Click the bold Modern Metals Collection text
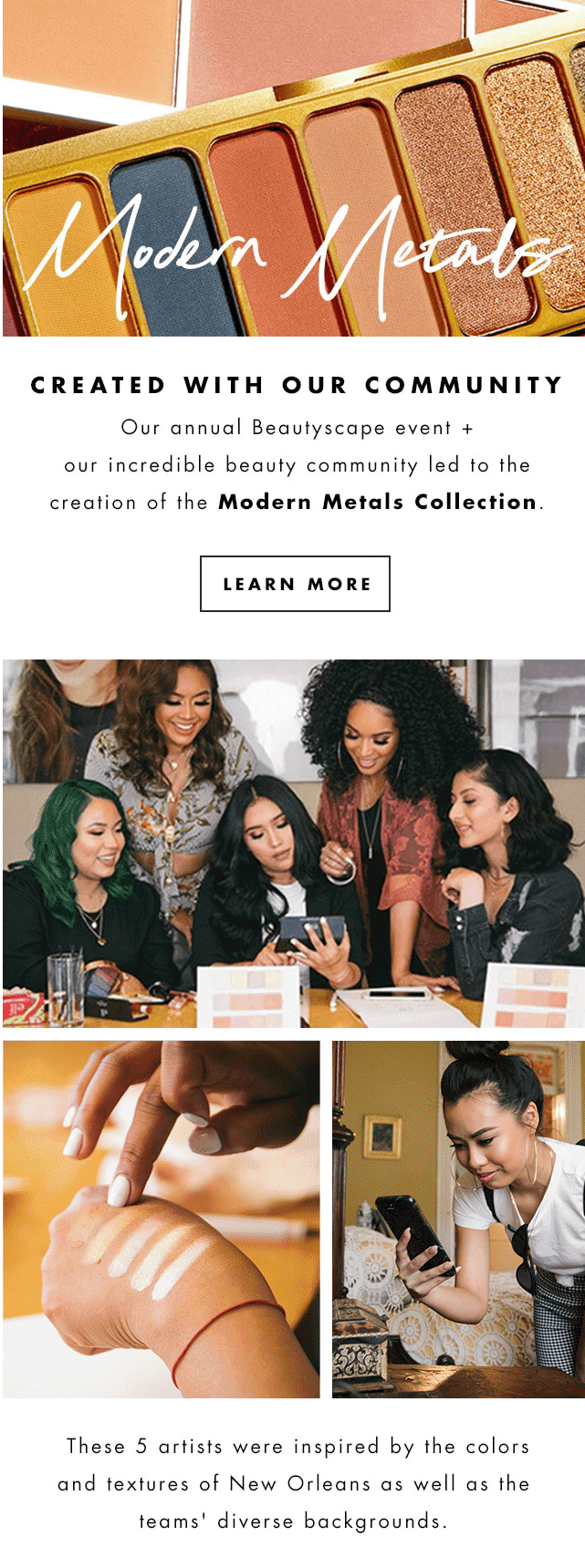This screenshot has height=1568, width=585. tap(378, 502)
